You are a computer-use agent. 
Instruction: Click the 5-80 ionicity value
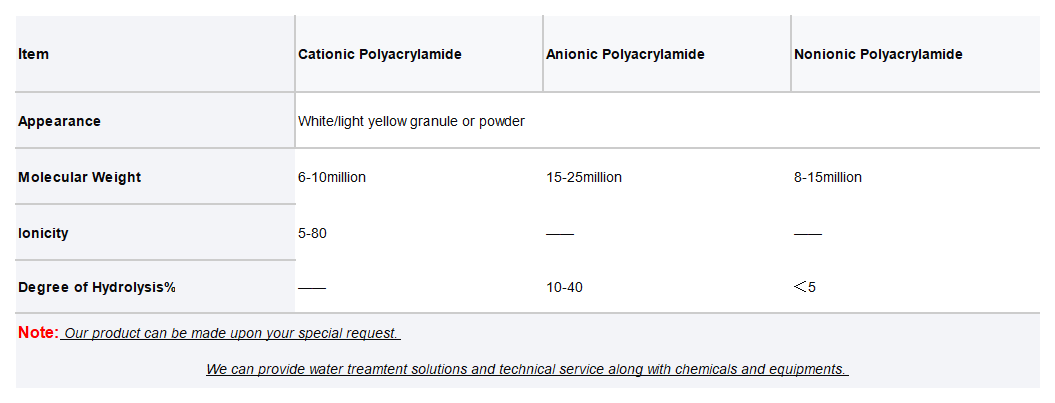pyautogui.click(x=312, y=233)
